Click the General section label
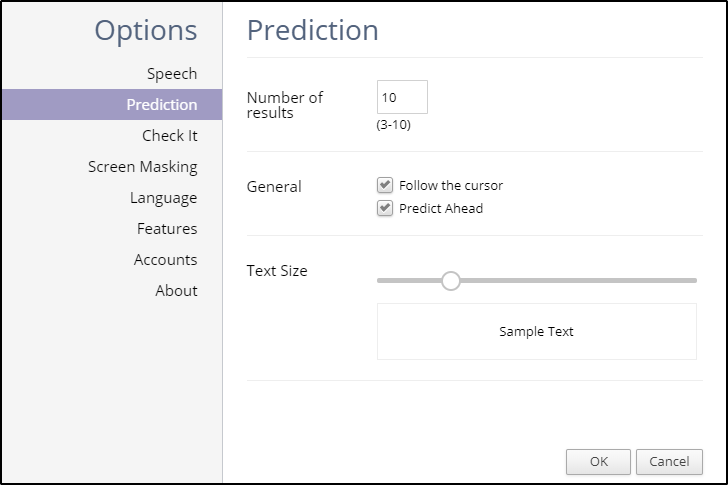 (274, 187)
